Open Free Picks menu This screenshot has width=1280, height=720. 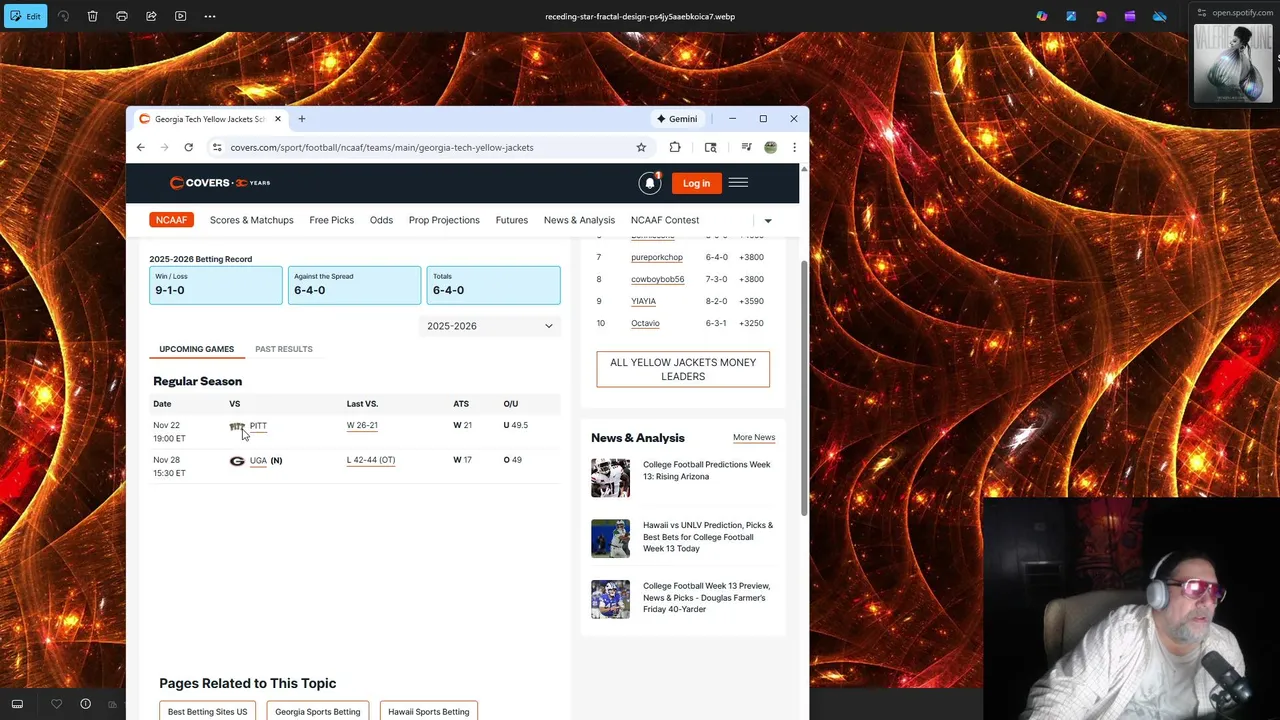(x=332, y=220)
